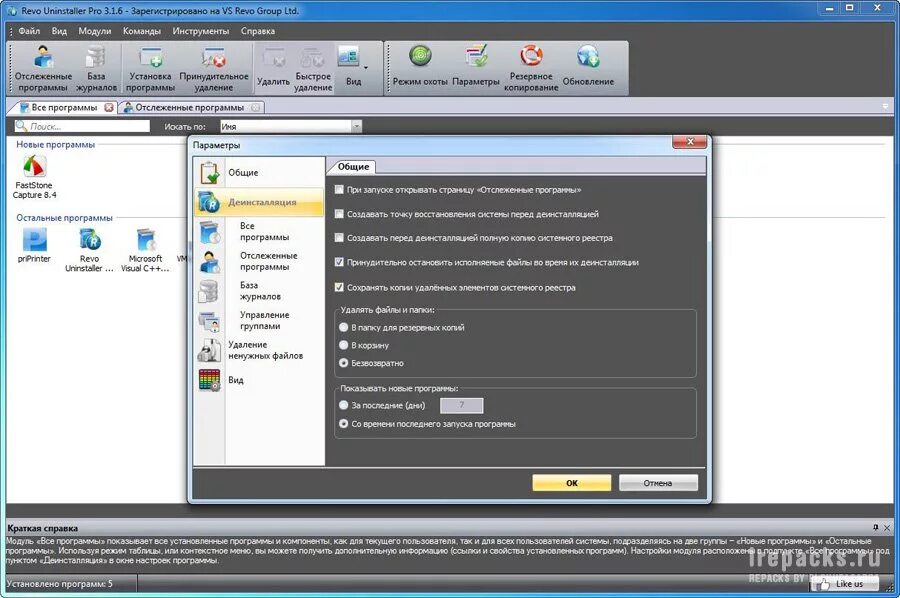Image resolution: width=900 pixels, height=598 pixels.
Task: Select the Revo Uninstaller program icon
Action: click(90, 250)
